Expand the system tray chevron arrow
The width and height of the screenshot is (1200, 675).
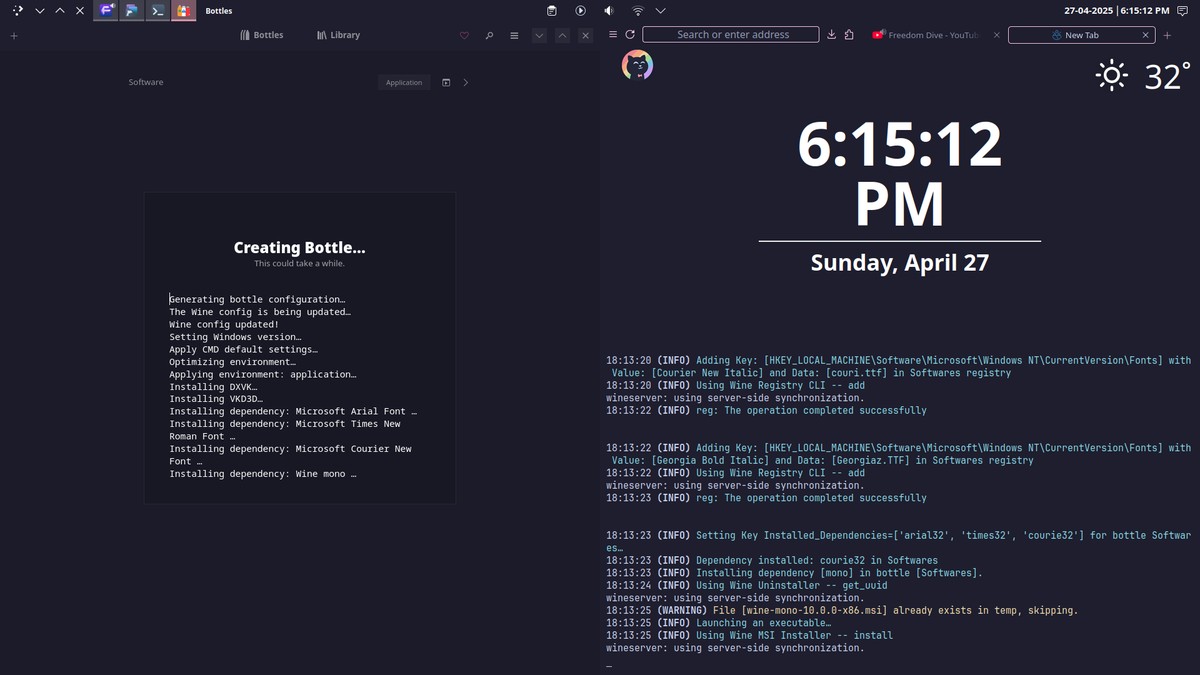click(661, 11)
